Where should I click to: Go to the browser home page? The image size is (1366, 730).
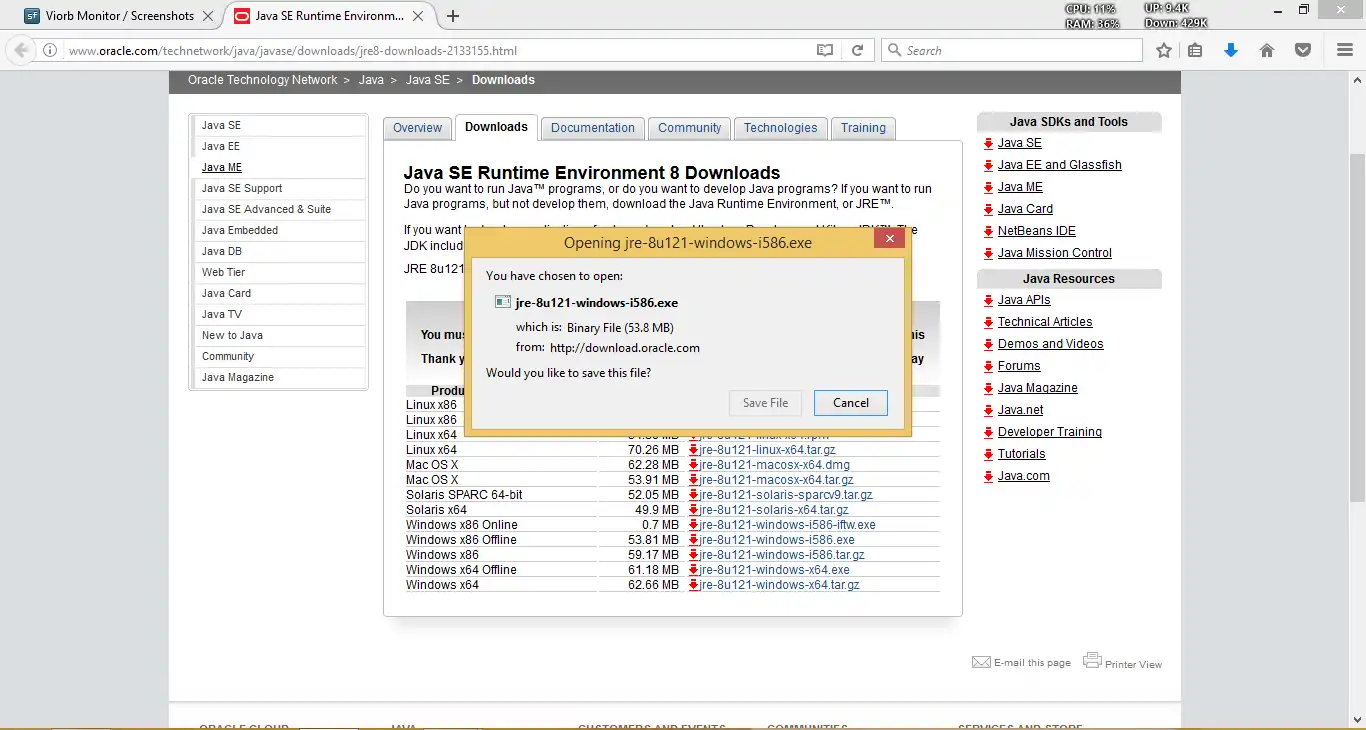(x=1267, y=50)
